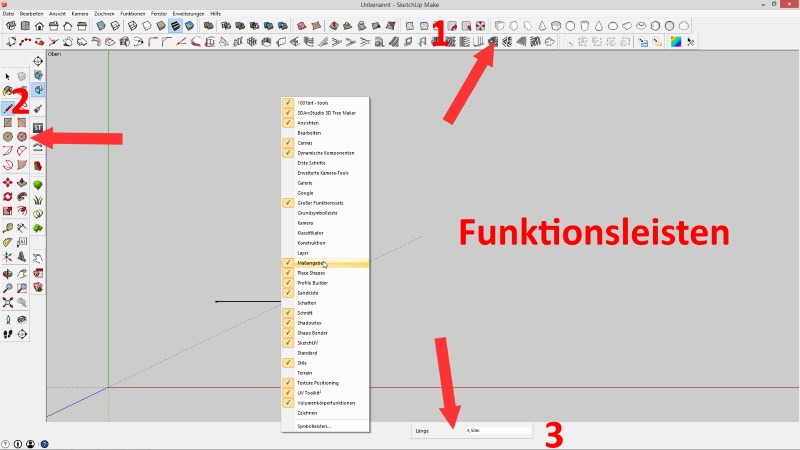This screenshot has height=450, width=800.
Task: Click the Circle drawing tool
Action: pos(8,136)
